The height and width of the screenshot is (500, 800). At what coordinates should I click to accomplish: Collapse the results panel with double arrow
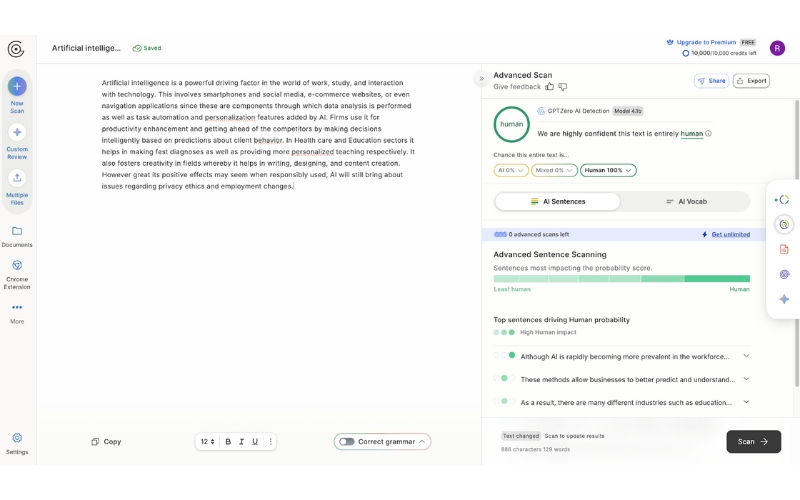point(481,79)
